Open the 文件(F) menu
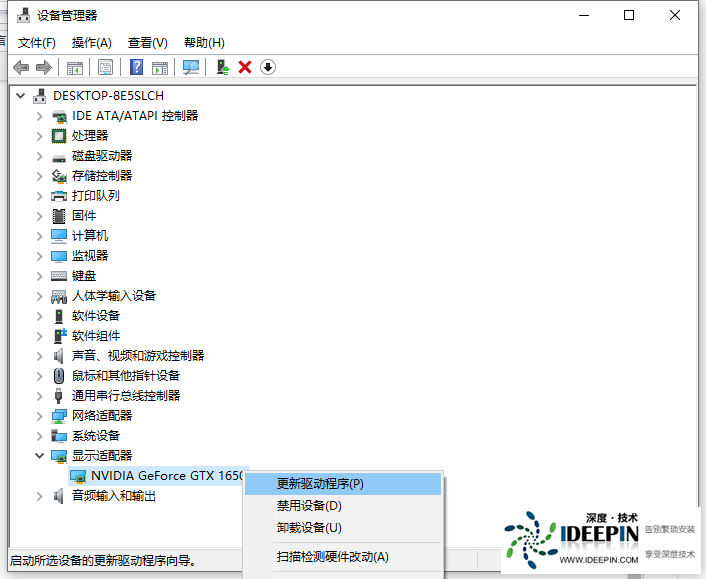The image size is (706, 579). (36, 43)
